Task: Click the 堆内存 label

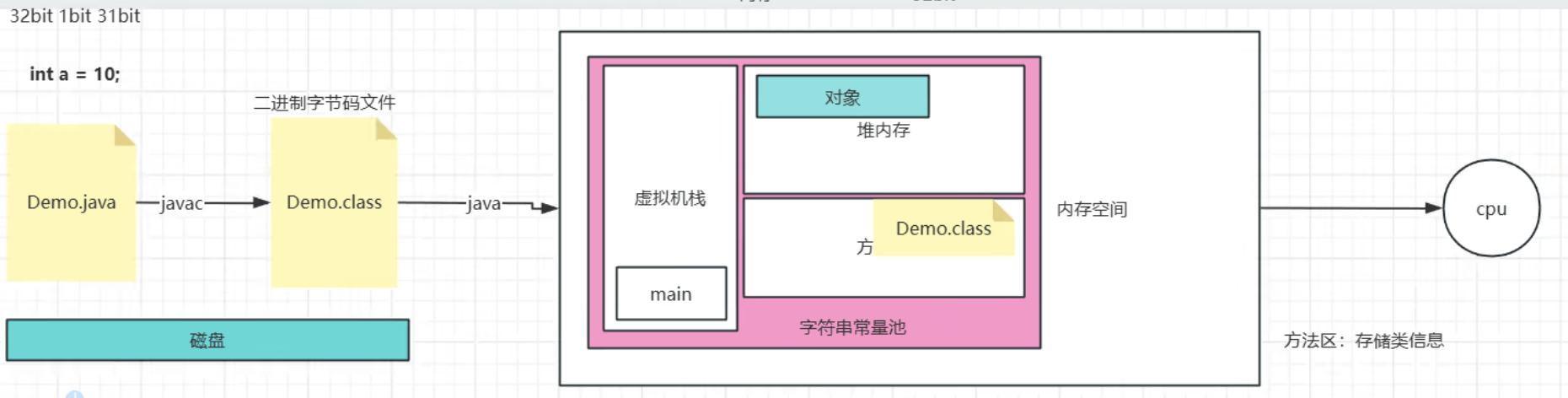Action: click(883, 130)
